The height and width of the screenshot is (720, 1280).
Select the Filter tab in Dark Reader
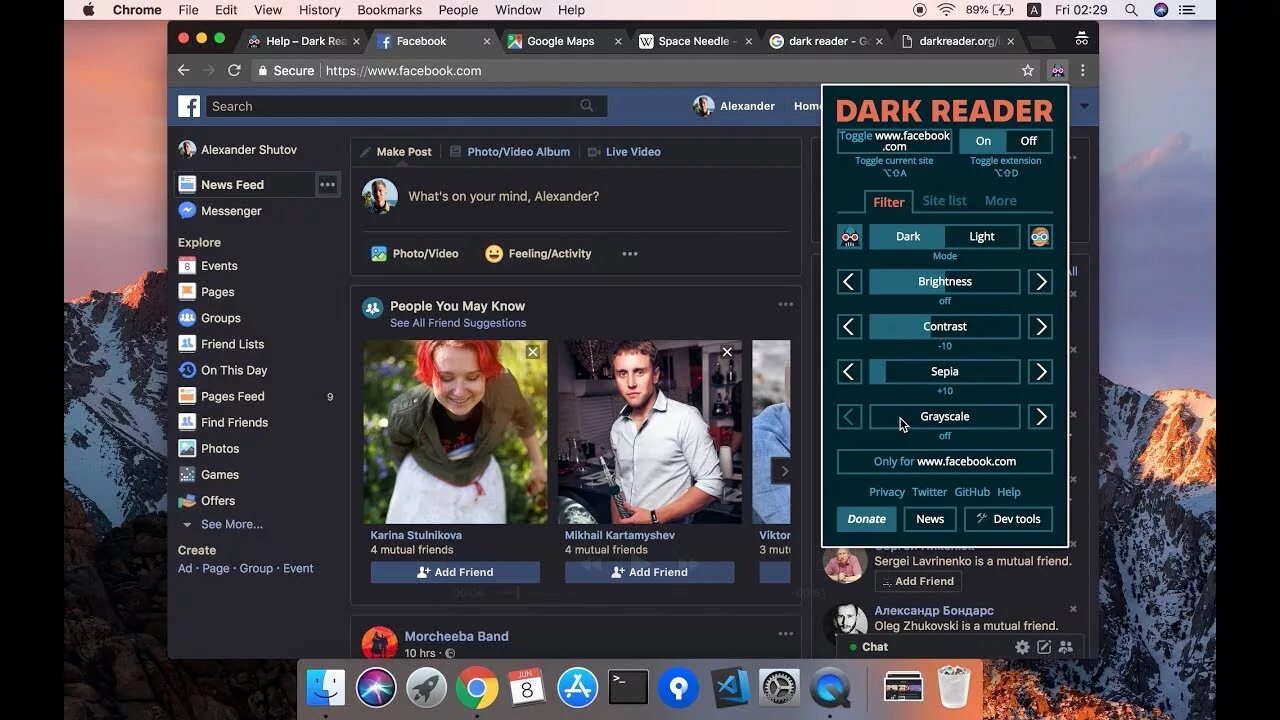tap(889, 202)
